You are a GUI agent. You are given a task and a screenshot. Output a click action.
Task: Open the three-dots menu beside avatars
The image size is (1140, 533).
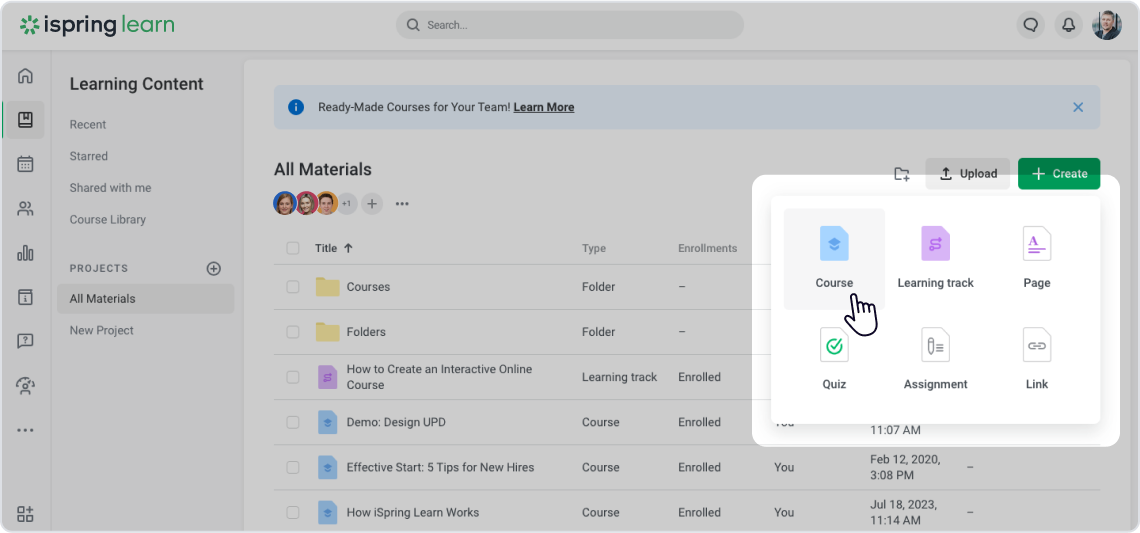(x=402, y=204)
